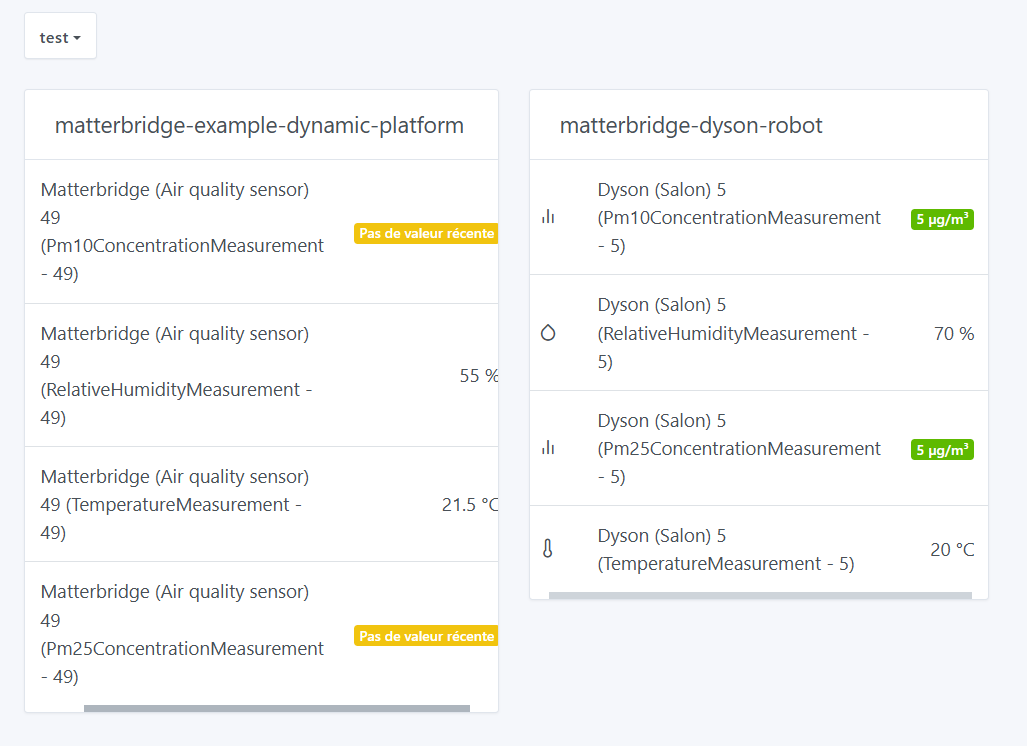This screenshot has height=746, width=1027.
Task: Click the Dyson humidity droplet icon
Action: (x=548, y=333)
